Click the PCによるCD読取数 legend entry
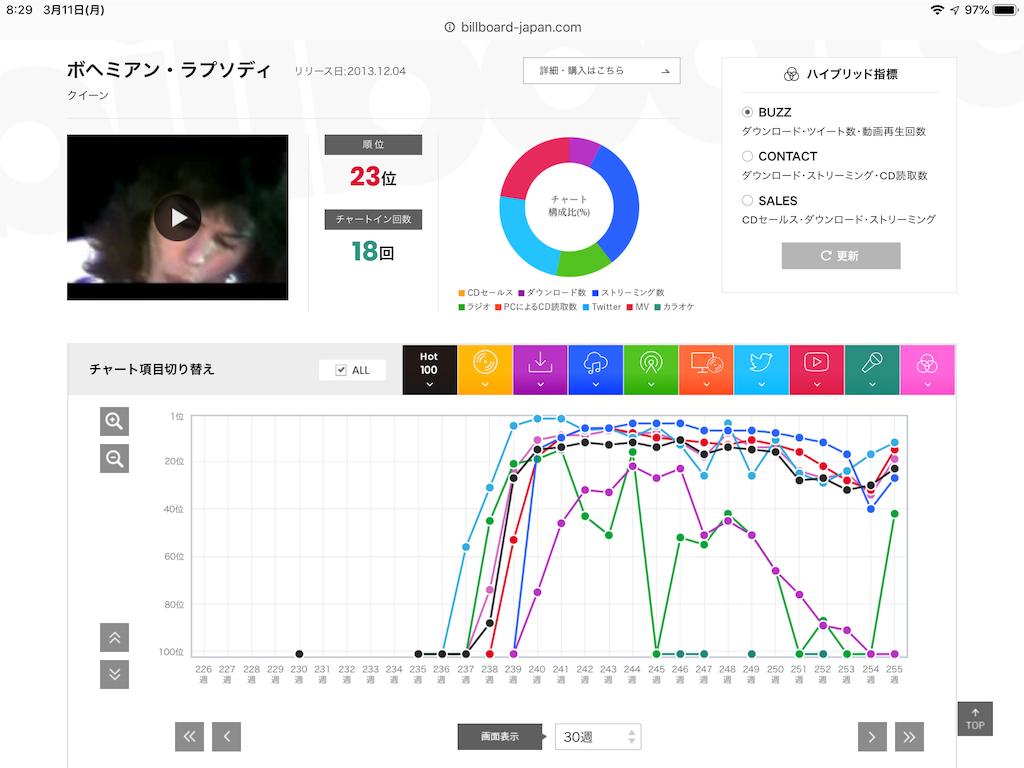Viewport: 1024px width, 768px height. coord(536,307)
